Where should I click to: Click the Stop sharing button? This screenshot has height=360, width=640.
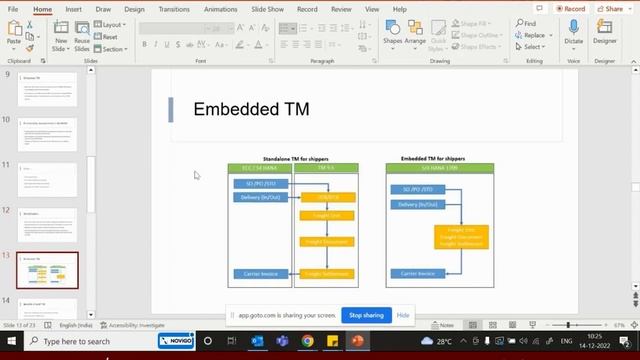tap(366, 315)
